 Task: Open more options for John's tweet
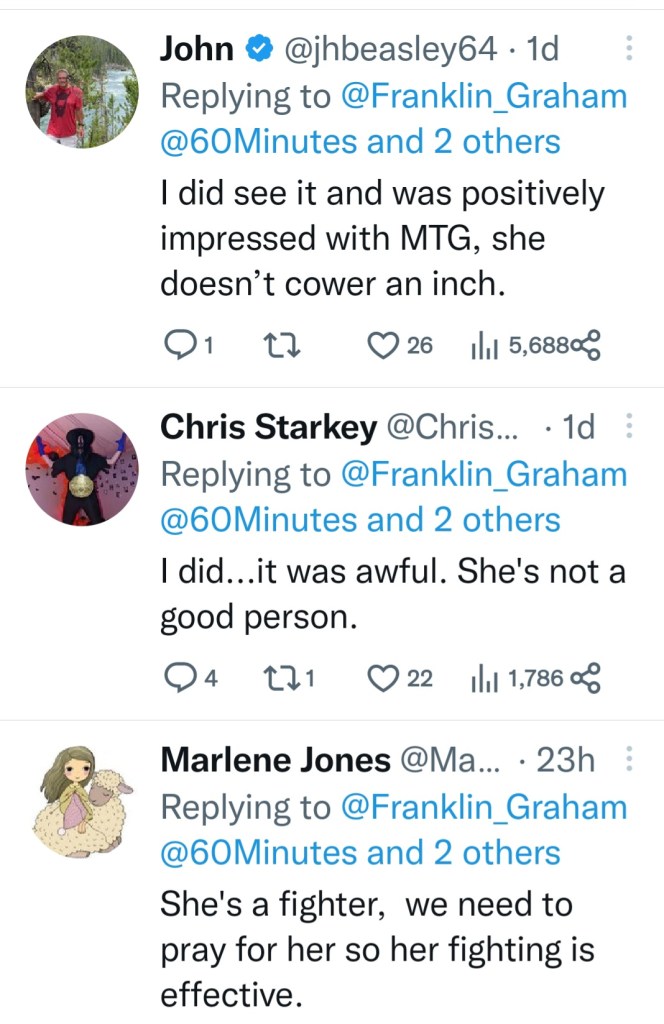(x=628, y=48)
